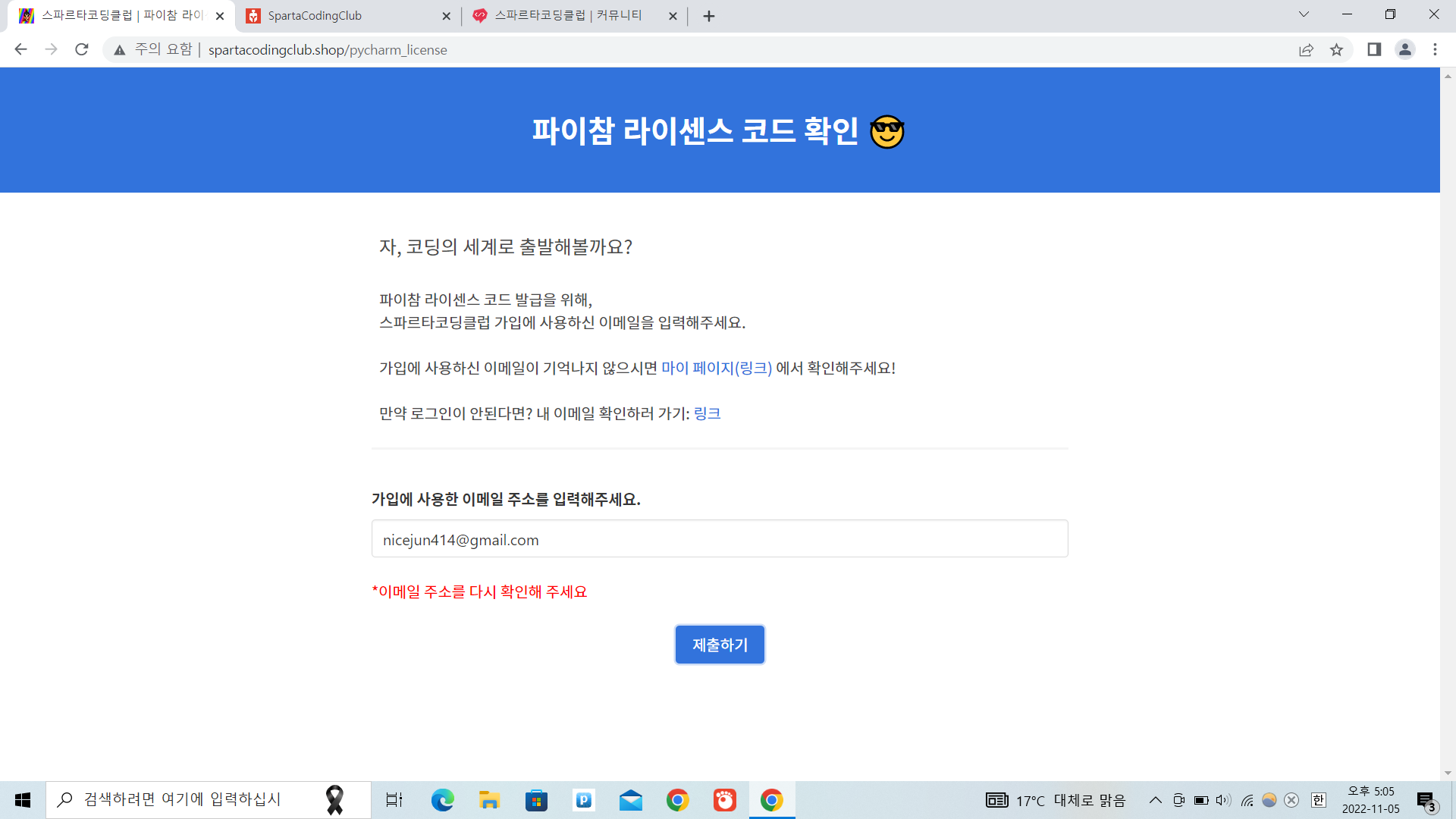Click the 파이참 라이센스 코드 확인 heading

pyautogui.click(x=718, y=131)
